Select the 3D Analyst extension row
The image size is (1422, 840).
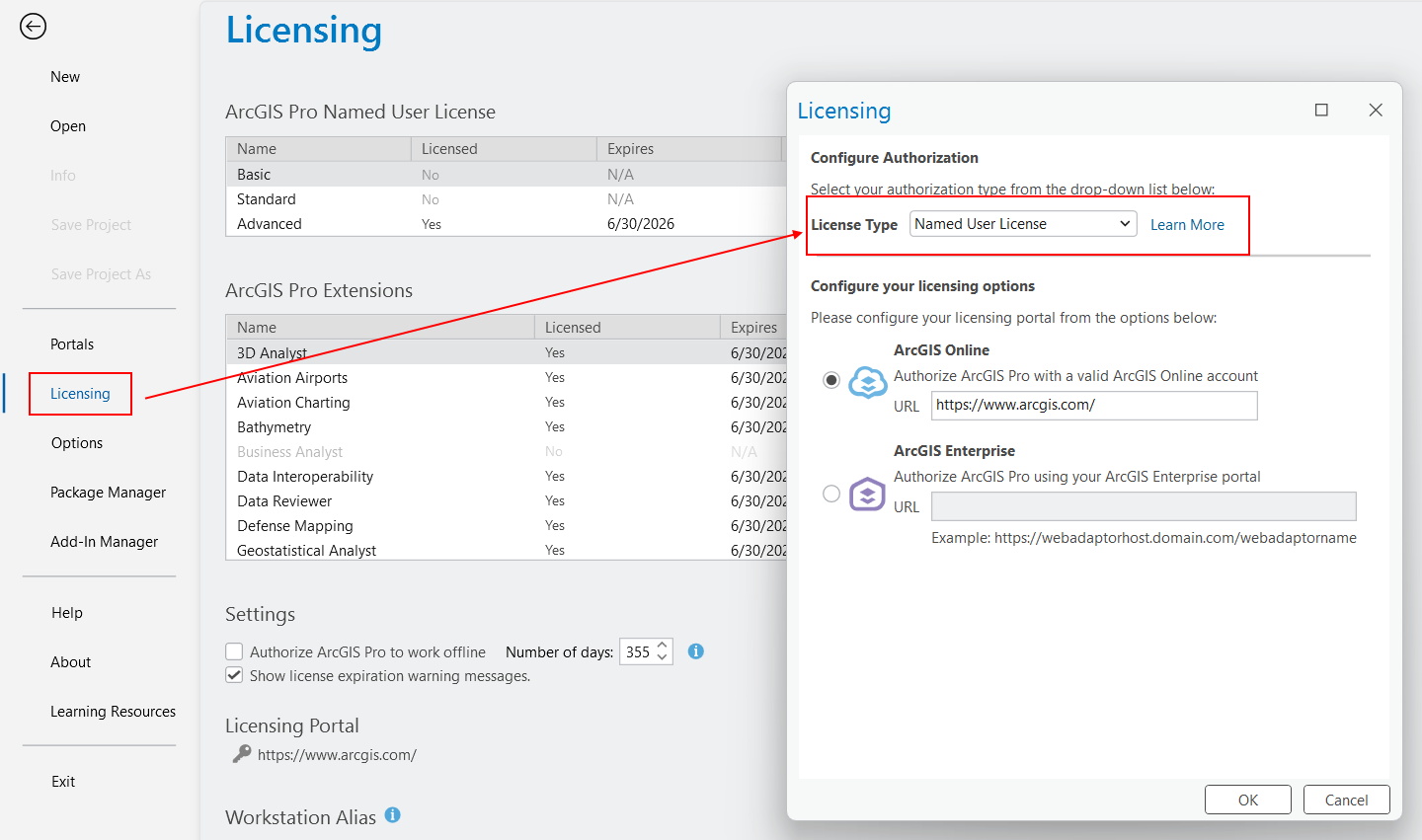pyautogui.click(x=506, y=352)
